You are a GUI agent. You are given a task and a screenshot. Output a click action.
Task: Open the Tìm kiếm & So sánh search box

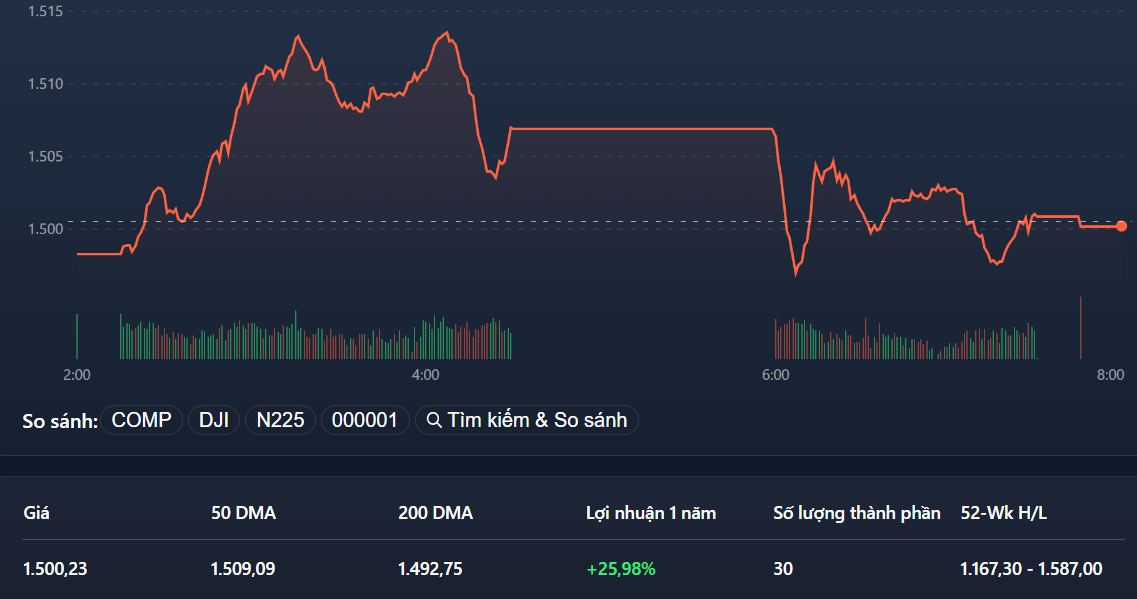click(x=527, y=420)
